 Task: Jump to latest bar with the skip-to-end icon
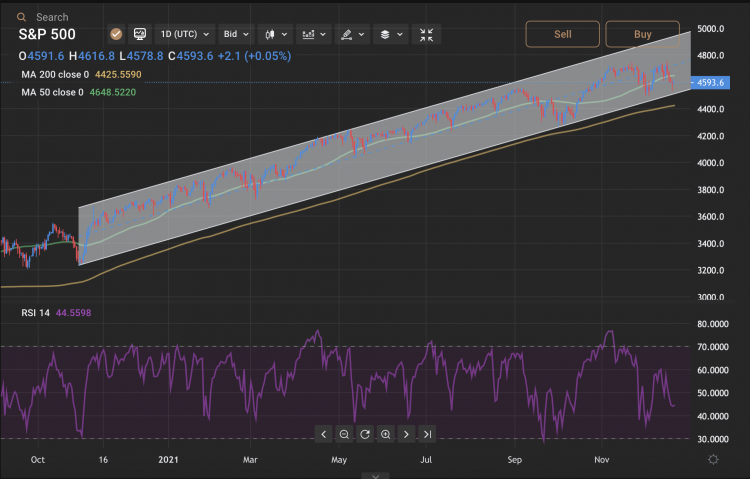427,434
